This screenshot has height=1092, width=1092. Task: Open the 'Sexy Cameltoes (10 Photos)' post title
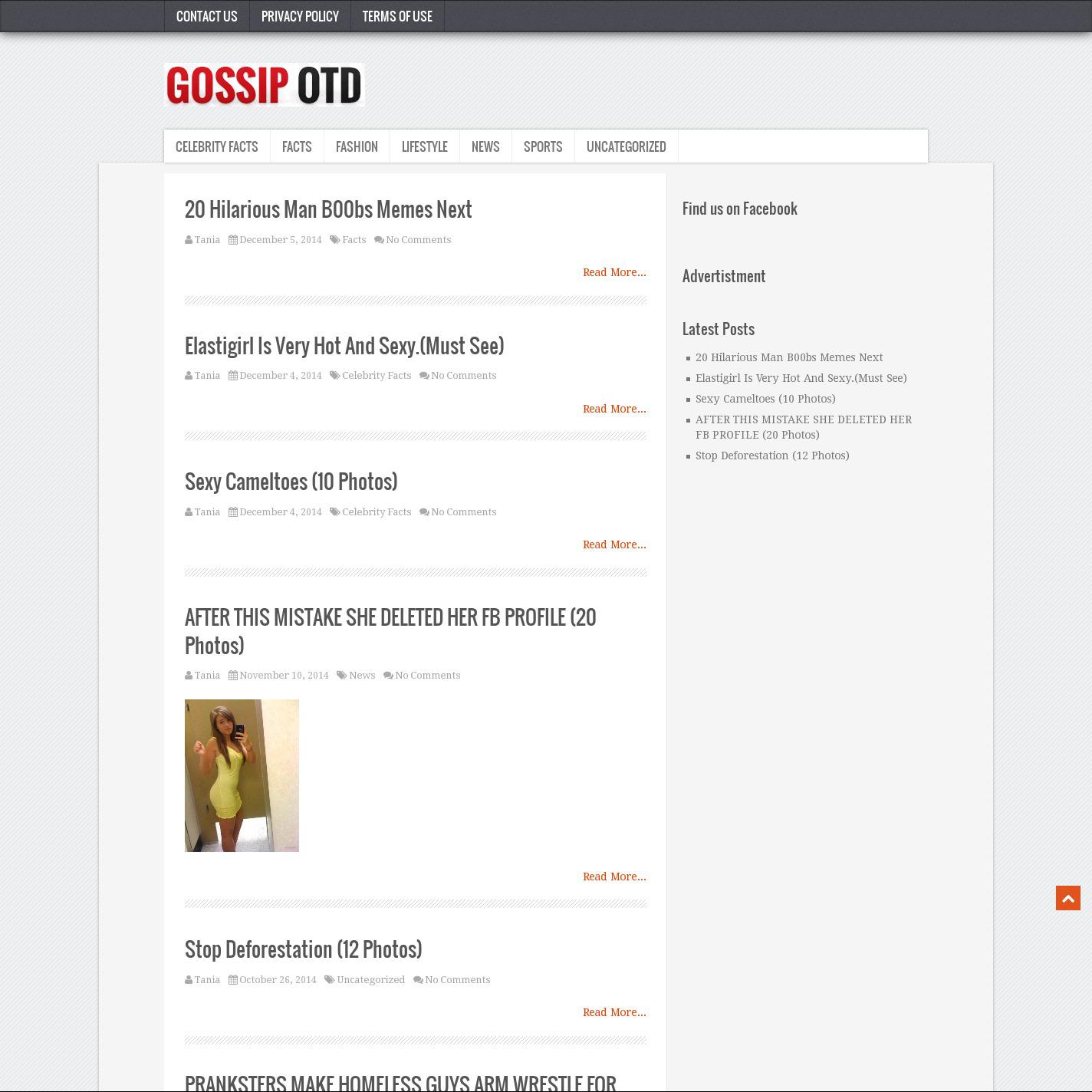pyautogui.click(x=291, y=482)
